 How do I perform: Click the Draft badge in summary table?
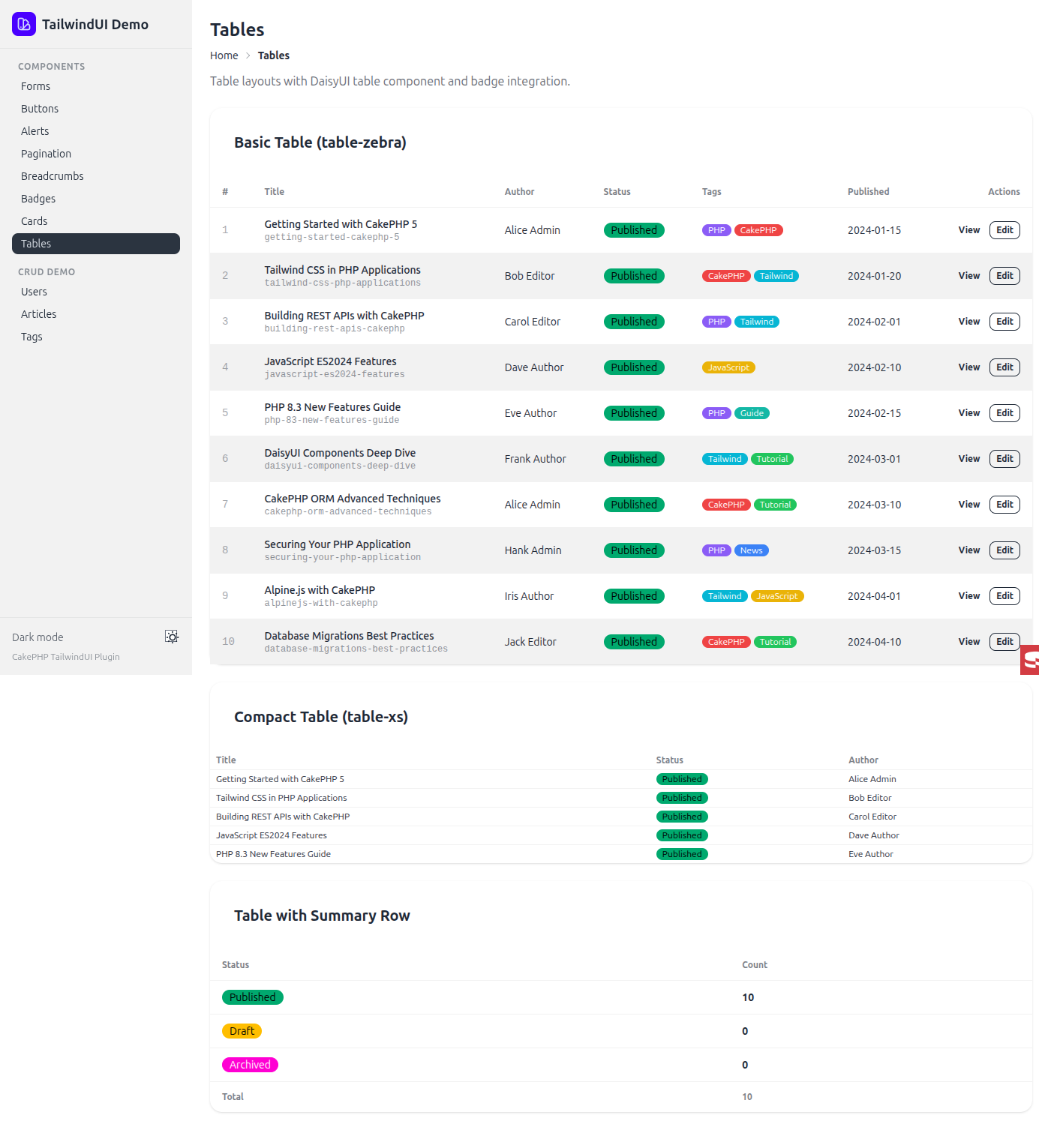[x=242, y=1031]
